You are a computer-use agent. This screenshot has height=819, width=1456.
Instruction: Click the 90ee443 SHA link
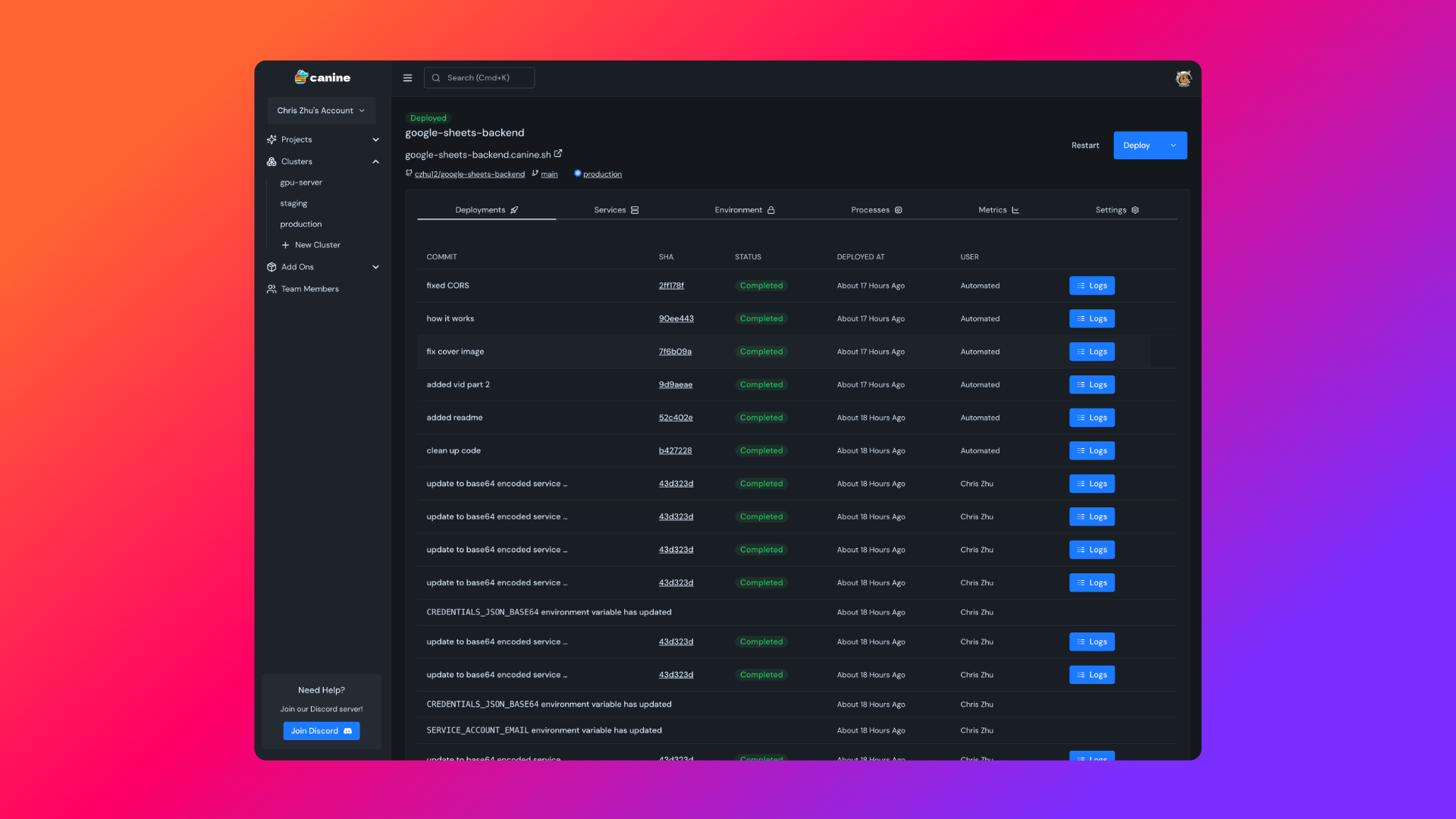pos(676,318)
